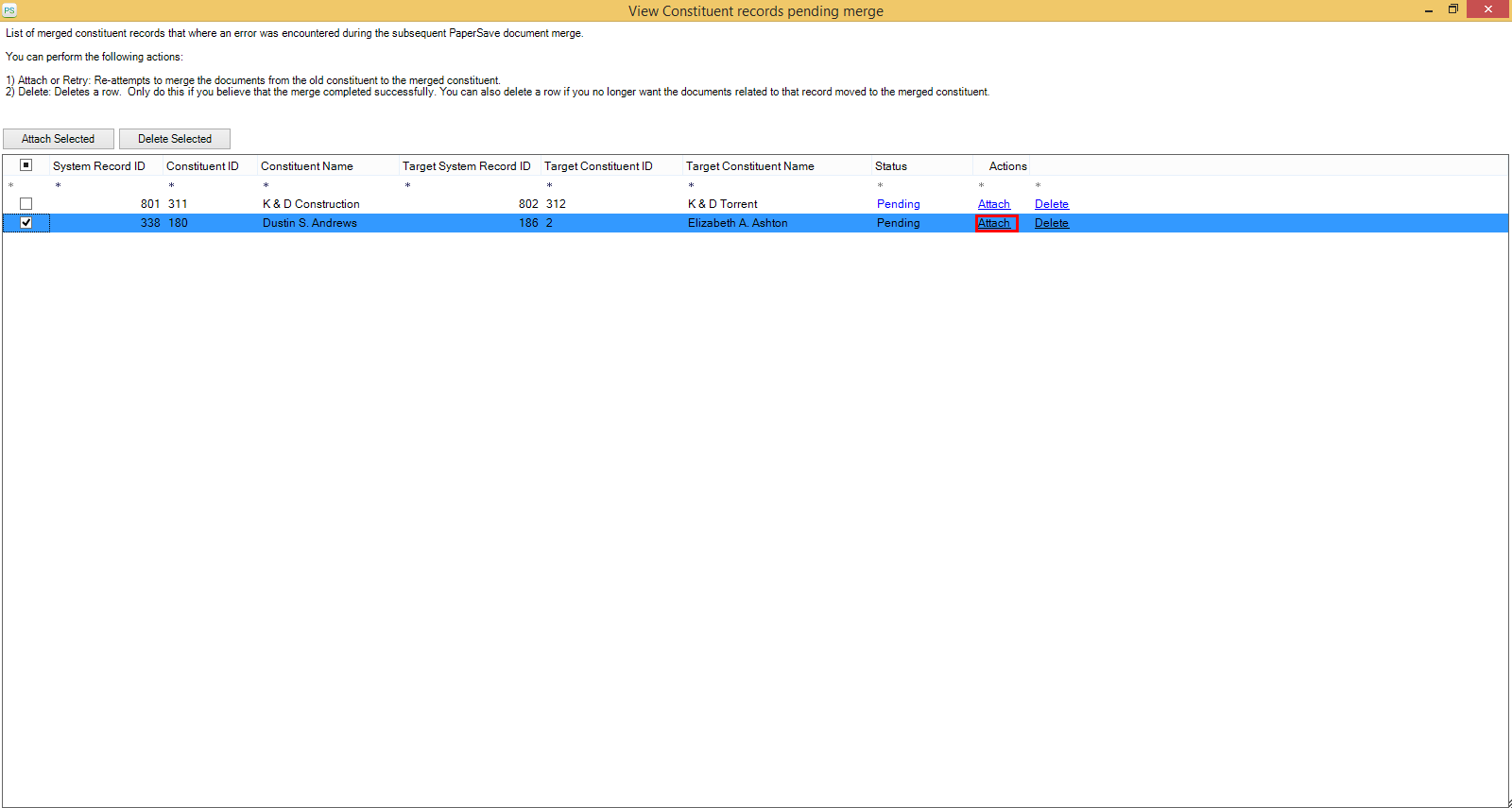Sort by Constituent Name column header
The width and height of the screenshot is (1512, 808).
(307, 166)
